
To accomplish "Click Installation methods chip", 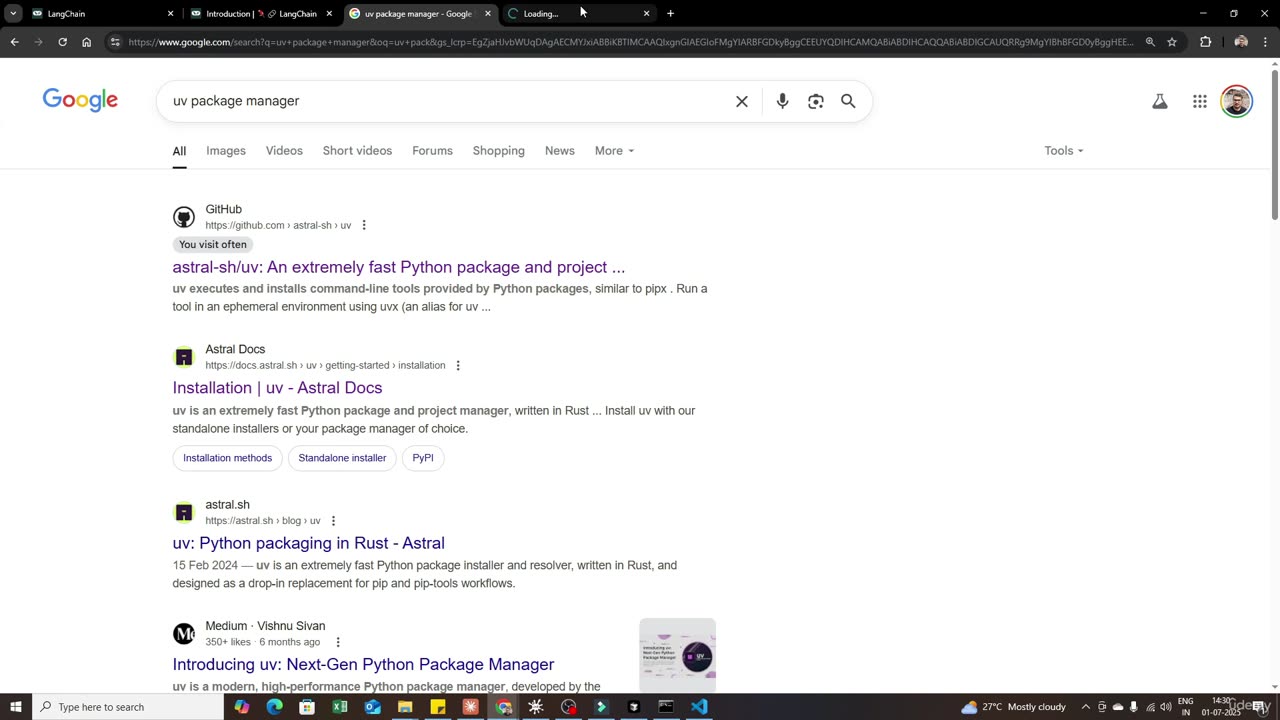I will tap(227, 458).
